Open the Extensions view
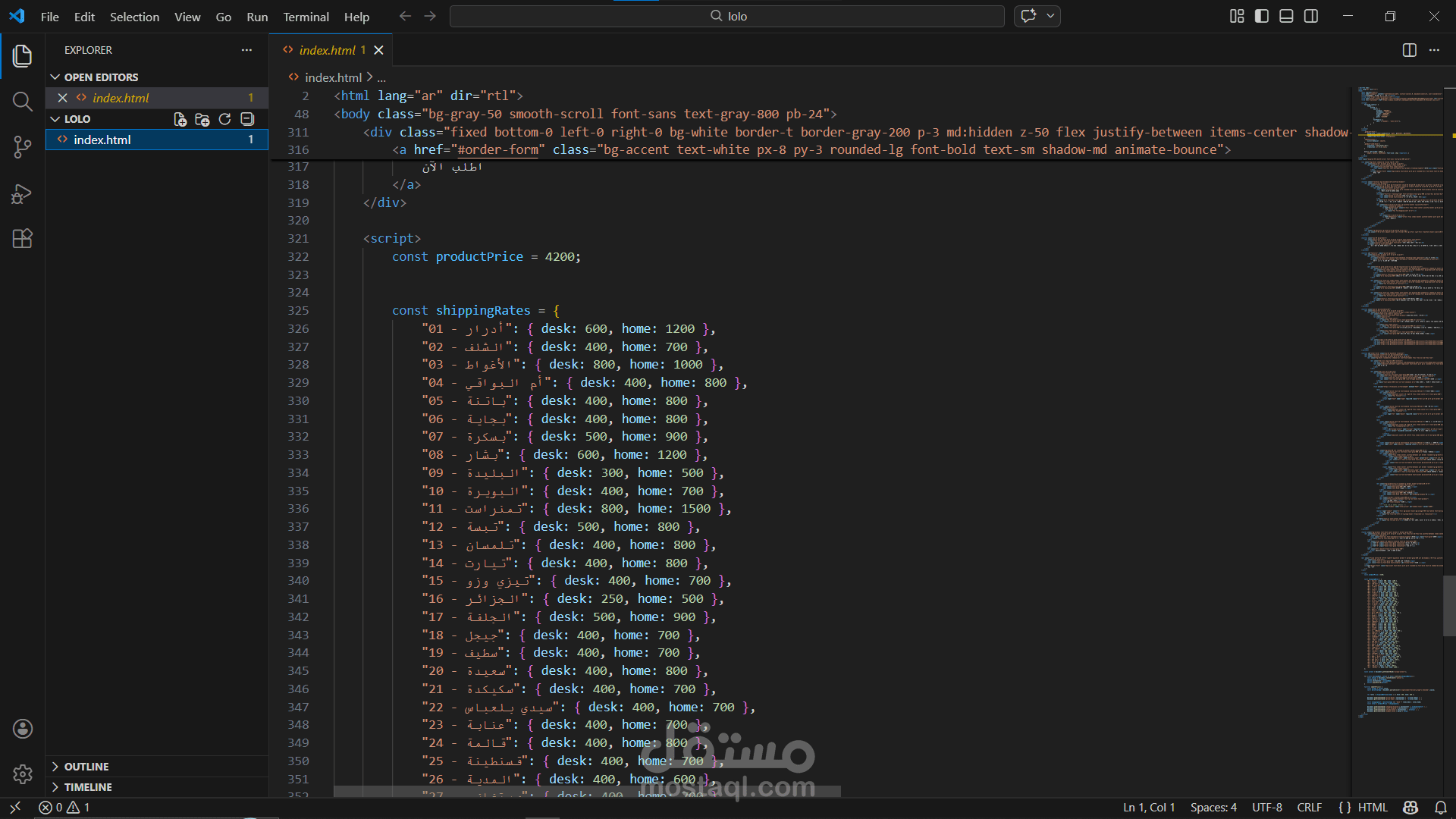The width and height of the screenshot is (1456, 819). pos(22,239)
